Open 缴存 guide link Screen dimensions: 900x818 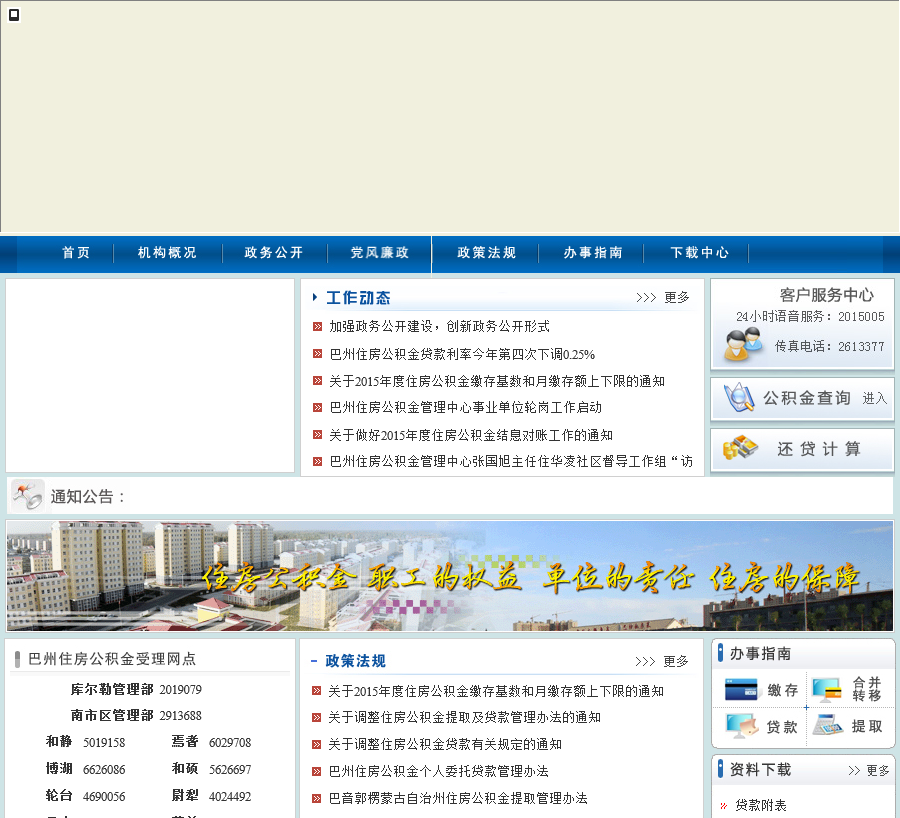pyautogui.click(x=783, y=690)
